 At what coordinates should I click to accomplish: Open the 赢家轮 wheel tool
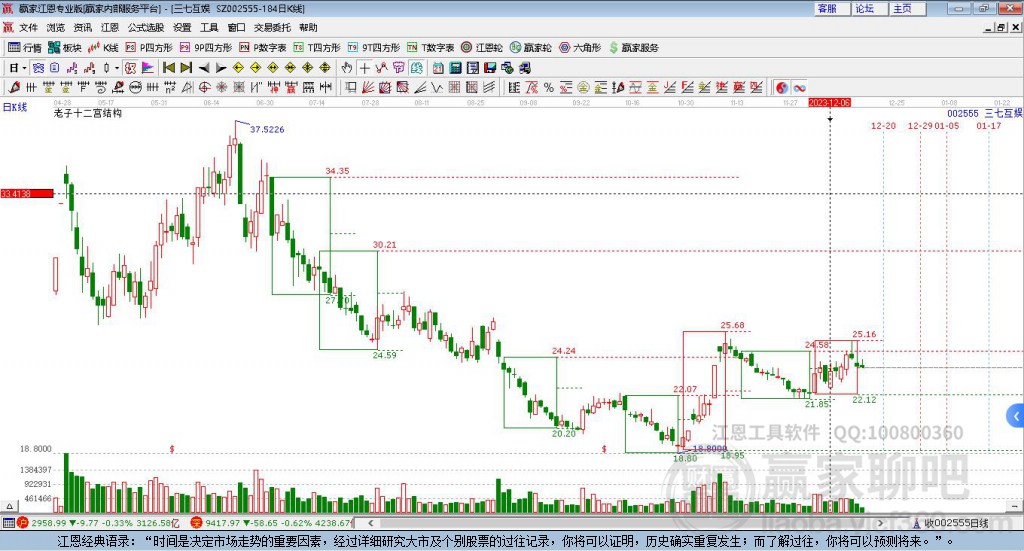point(530,48)
